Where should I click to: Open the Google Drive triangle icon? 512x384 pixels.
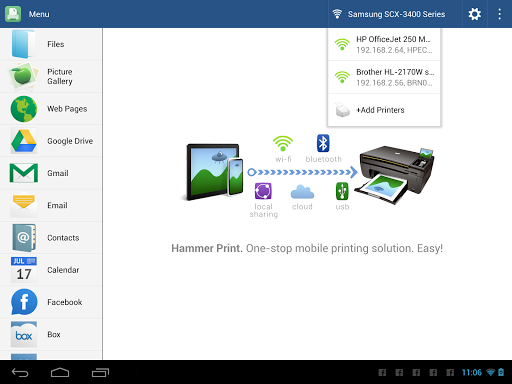click(24, 141)
